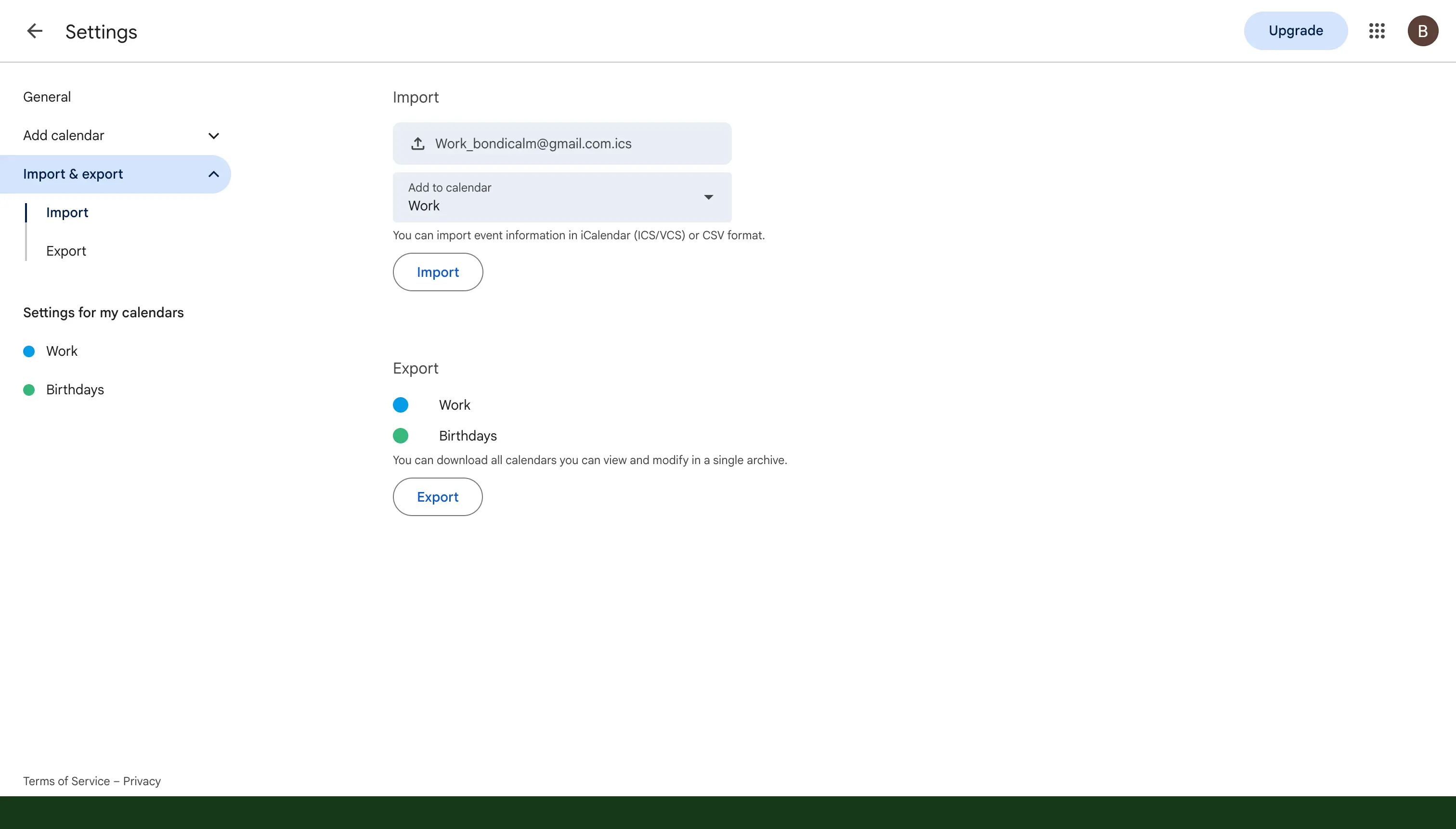Click the iCalendar format help text

579,235
